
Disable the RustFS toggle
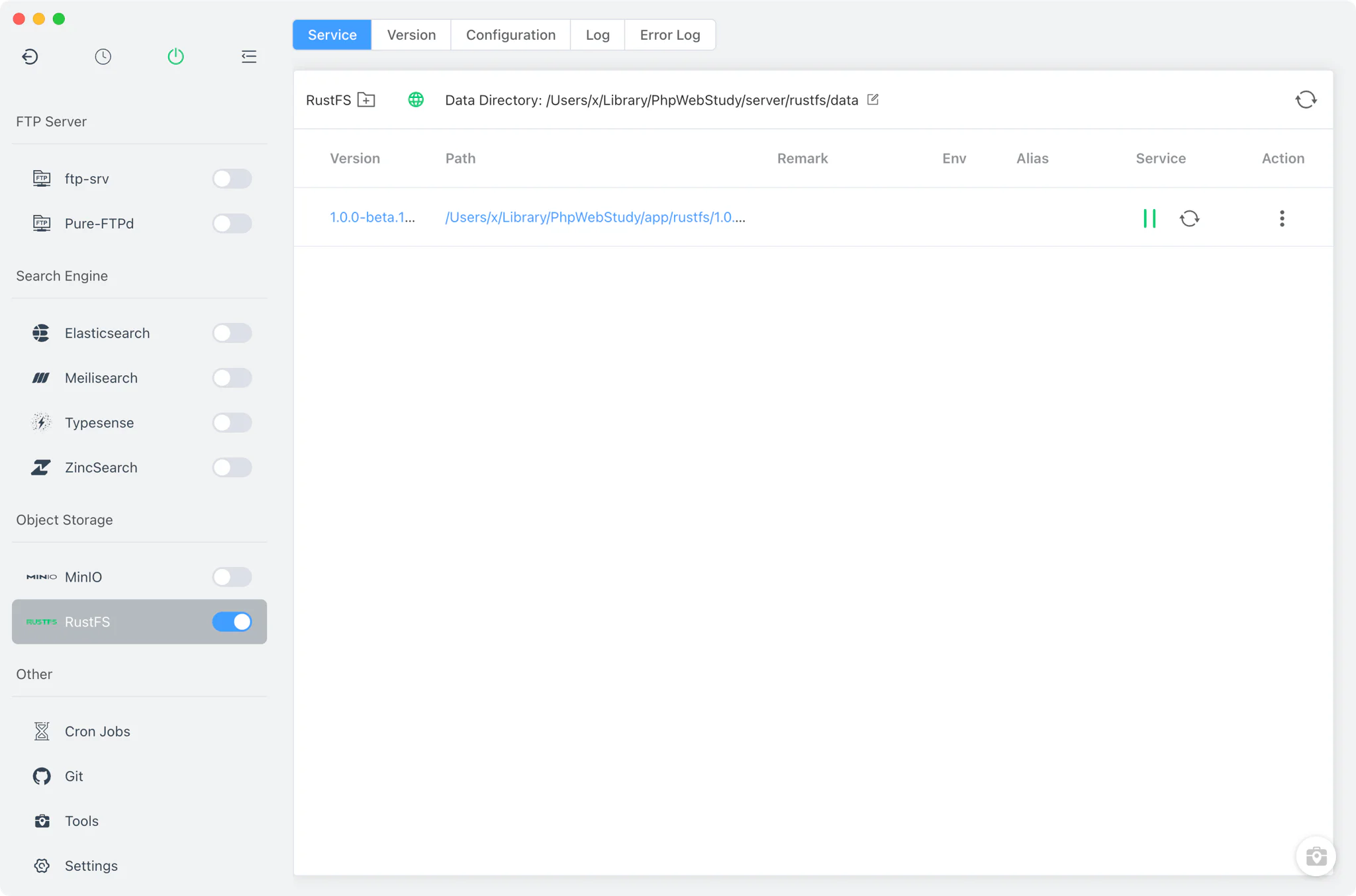232,622
